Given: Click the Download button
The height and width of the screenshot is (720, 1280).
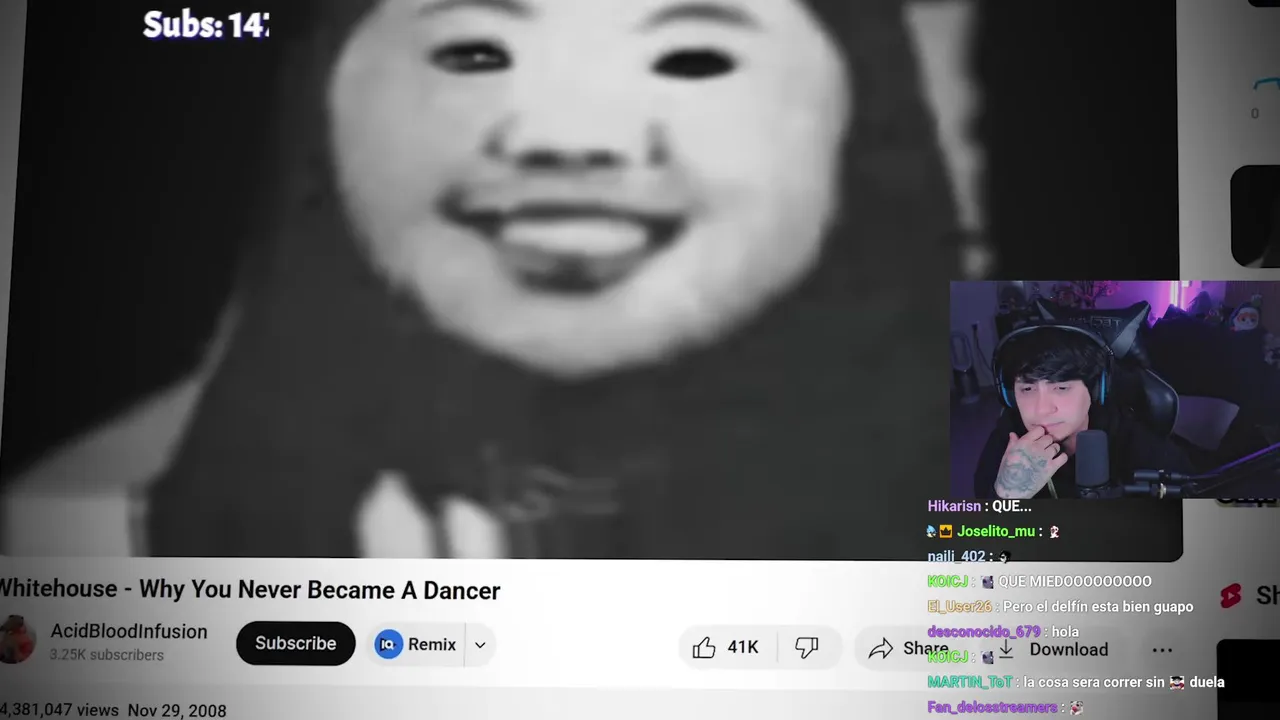Looking at the screenshot, I should 1054,649.
